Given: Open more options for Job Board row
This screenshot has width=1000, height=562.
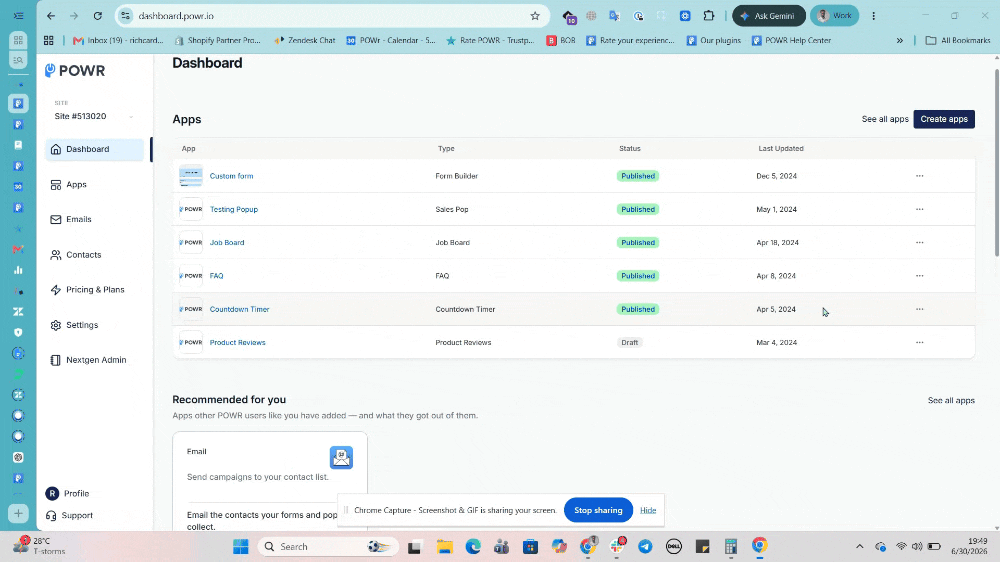Looking at the screenshot, I should 919,242.
